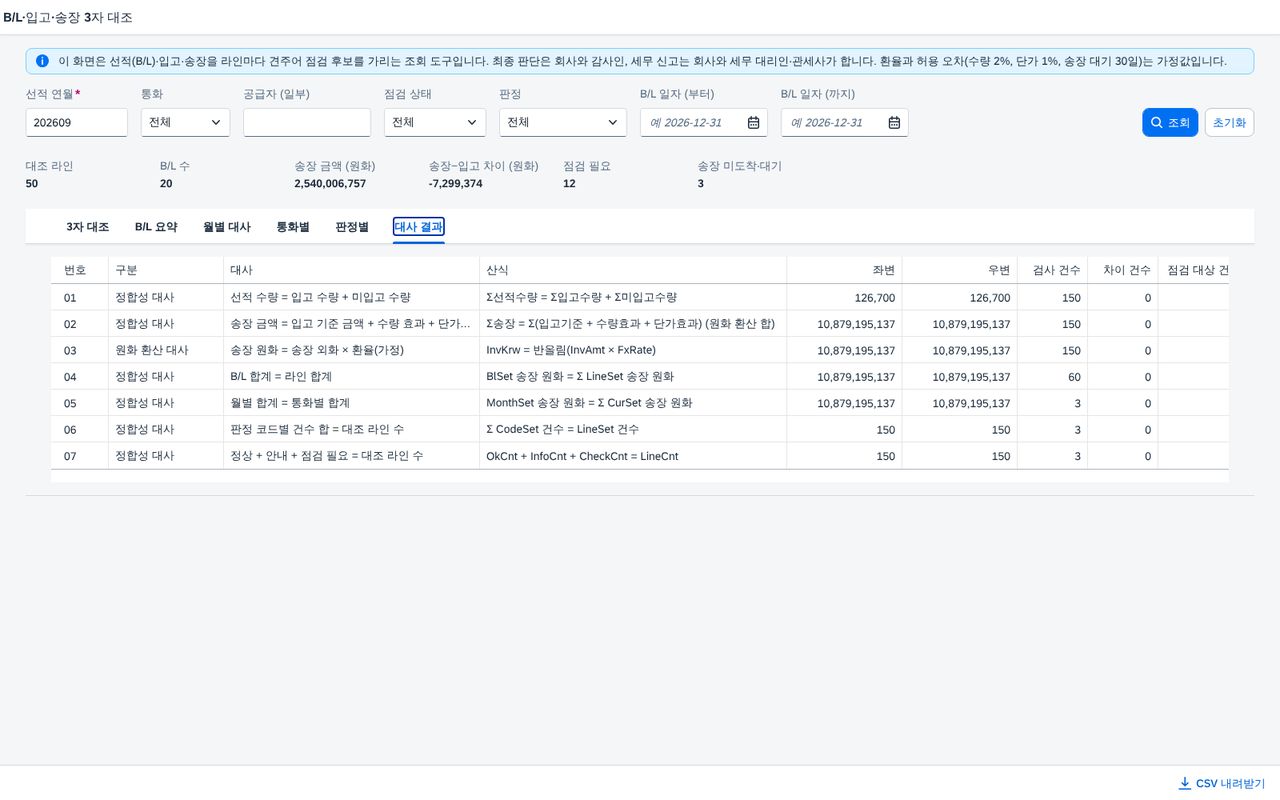Open calendar picker for B/L 일자 (부터)
The image size is (1280, 800).
coord(753,122)
